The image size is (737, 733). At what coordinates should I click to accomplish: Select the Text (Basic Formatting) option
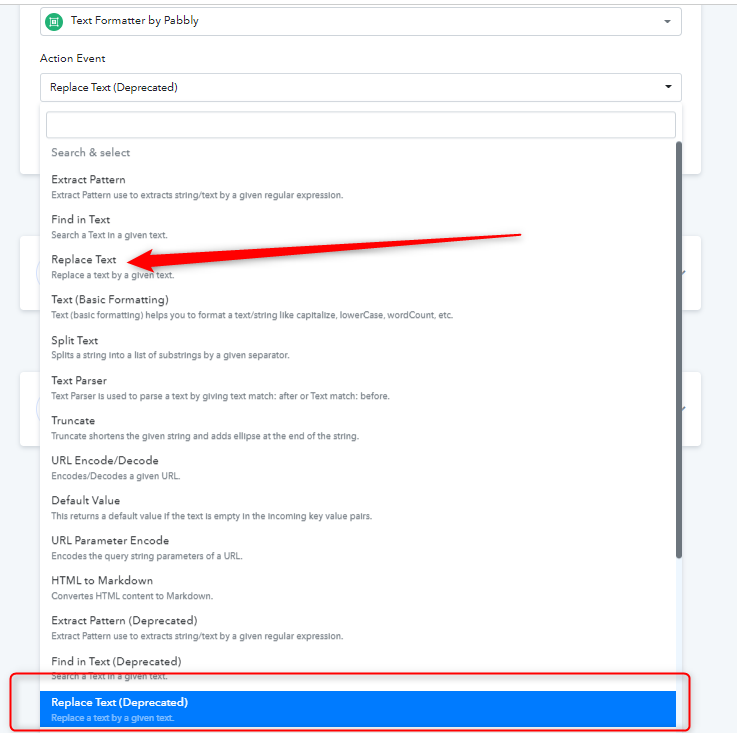pyautogui.click(x=358, y=307)
